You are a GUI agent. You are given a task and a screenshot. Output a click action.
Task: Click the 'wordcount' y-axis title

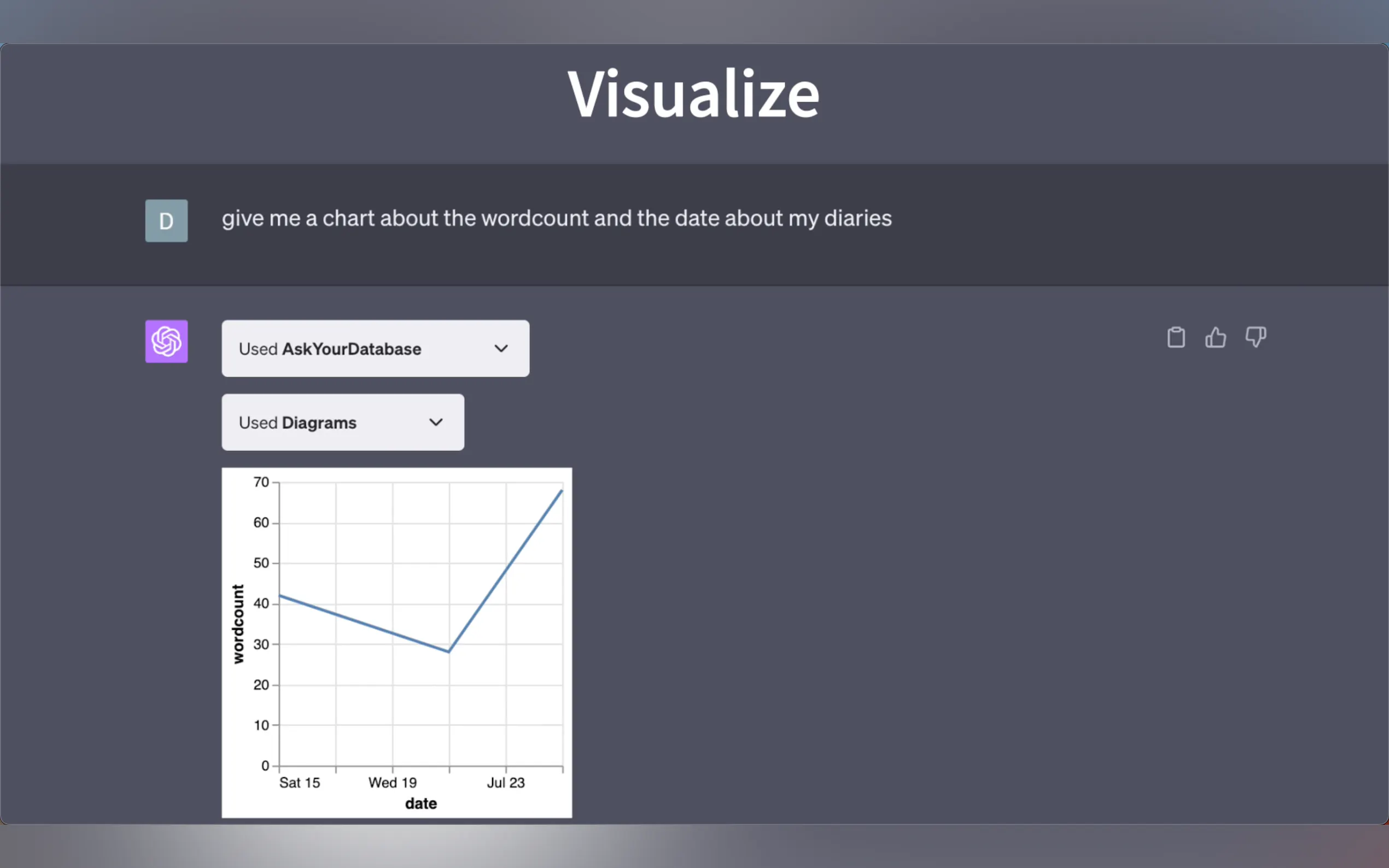click(x=238, y=624)
